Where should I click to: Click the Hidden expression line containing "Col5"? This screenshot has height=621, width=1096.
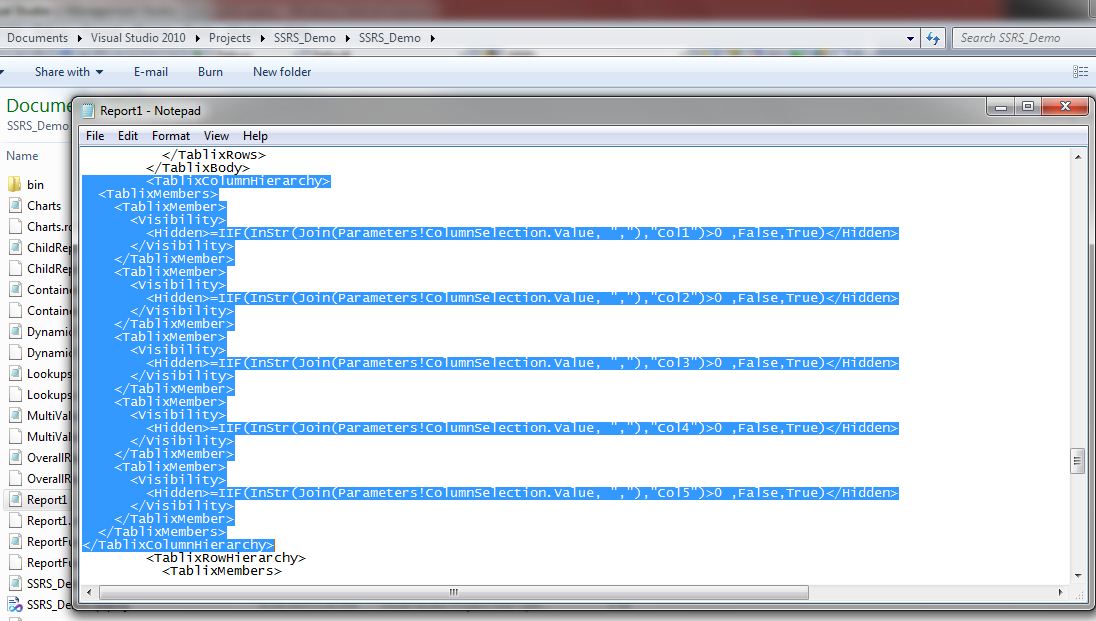pos(522,493)
